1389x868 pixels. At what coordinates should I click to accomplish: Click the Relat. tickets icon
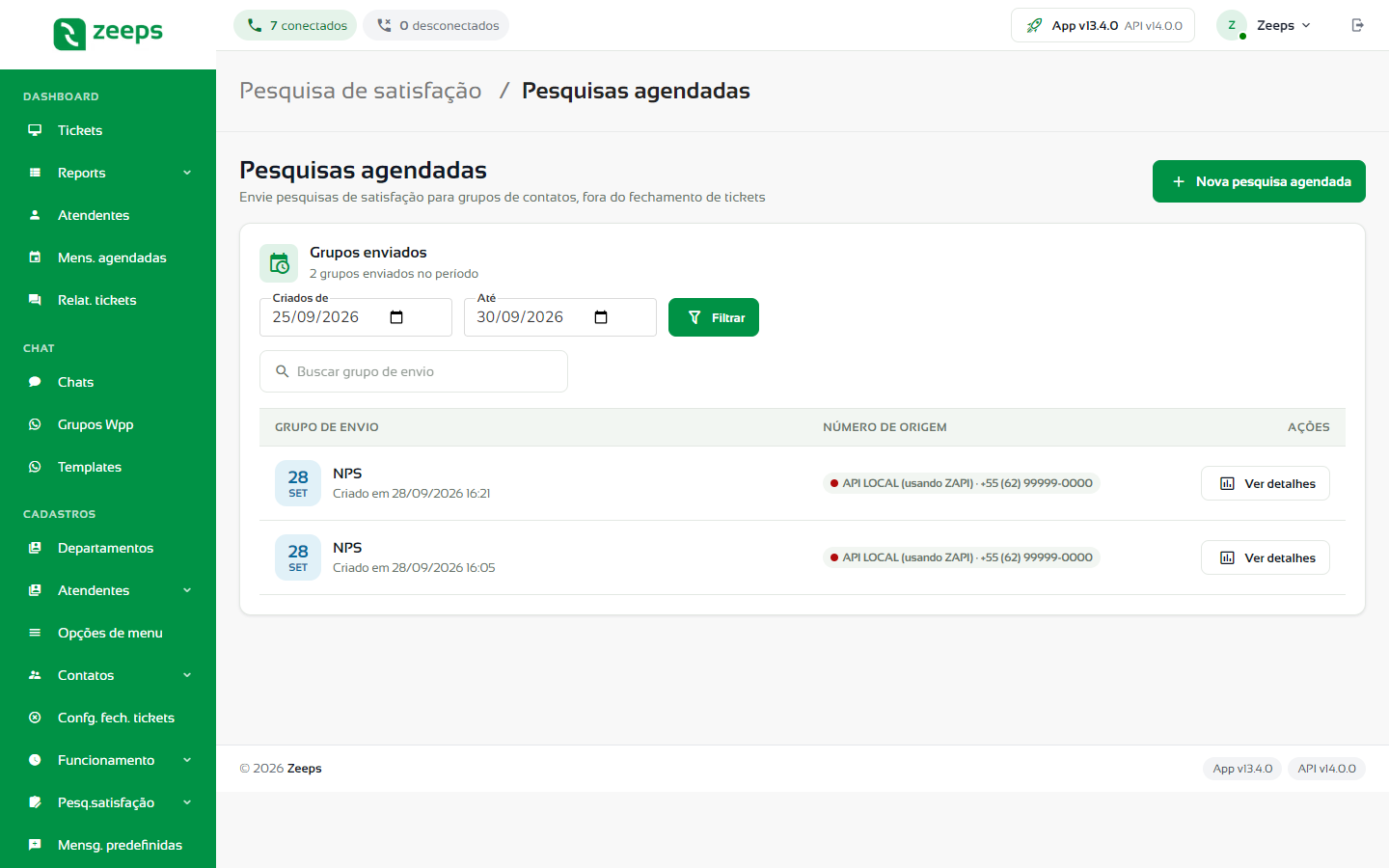pos(35,300)
